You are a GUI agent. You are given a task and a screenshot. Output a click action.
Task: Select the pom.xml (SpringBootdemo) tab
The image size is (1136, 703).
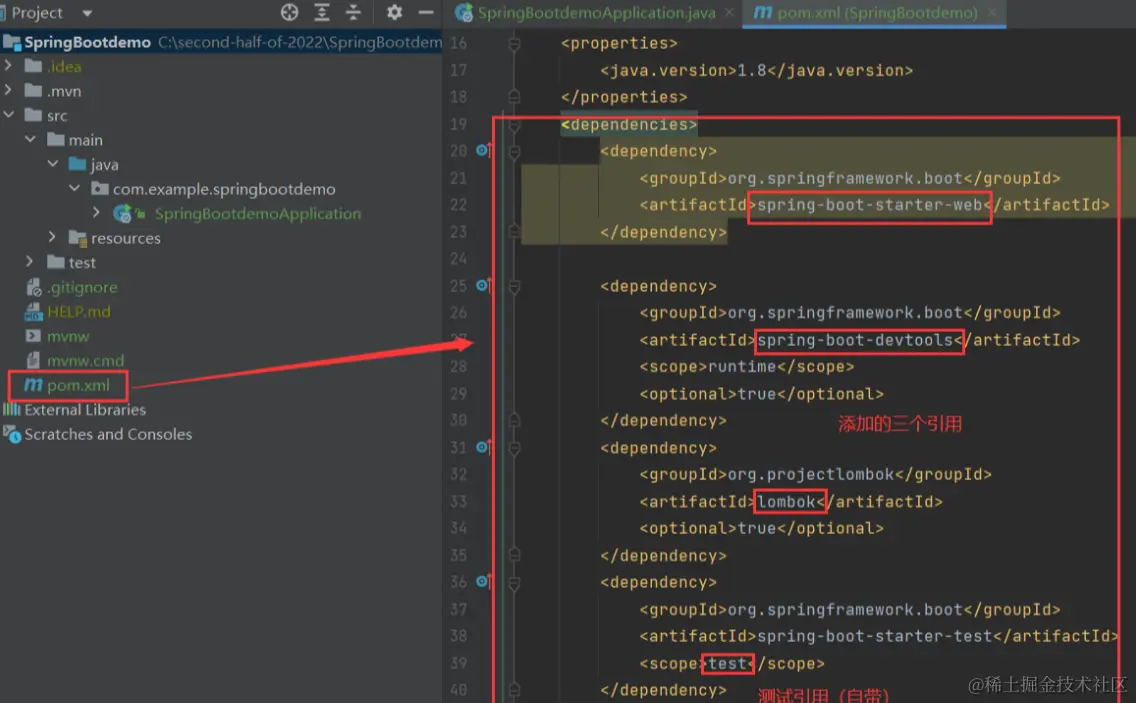pyautogui.click(x=877, y=13)
